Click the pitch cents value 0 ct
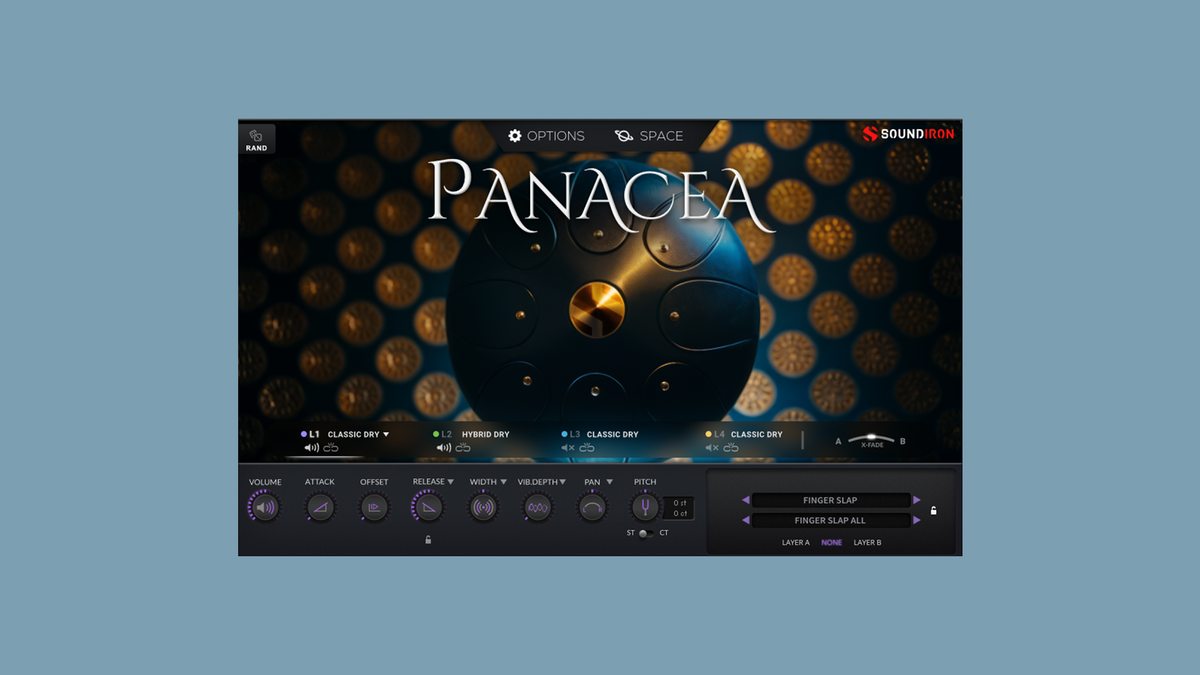The height and width of the screenshot is (675, 1200). pos(679,513)
